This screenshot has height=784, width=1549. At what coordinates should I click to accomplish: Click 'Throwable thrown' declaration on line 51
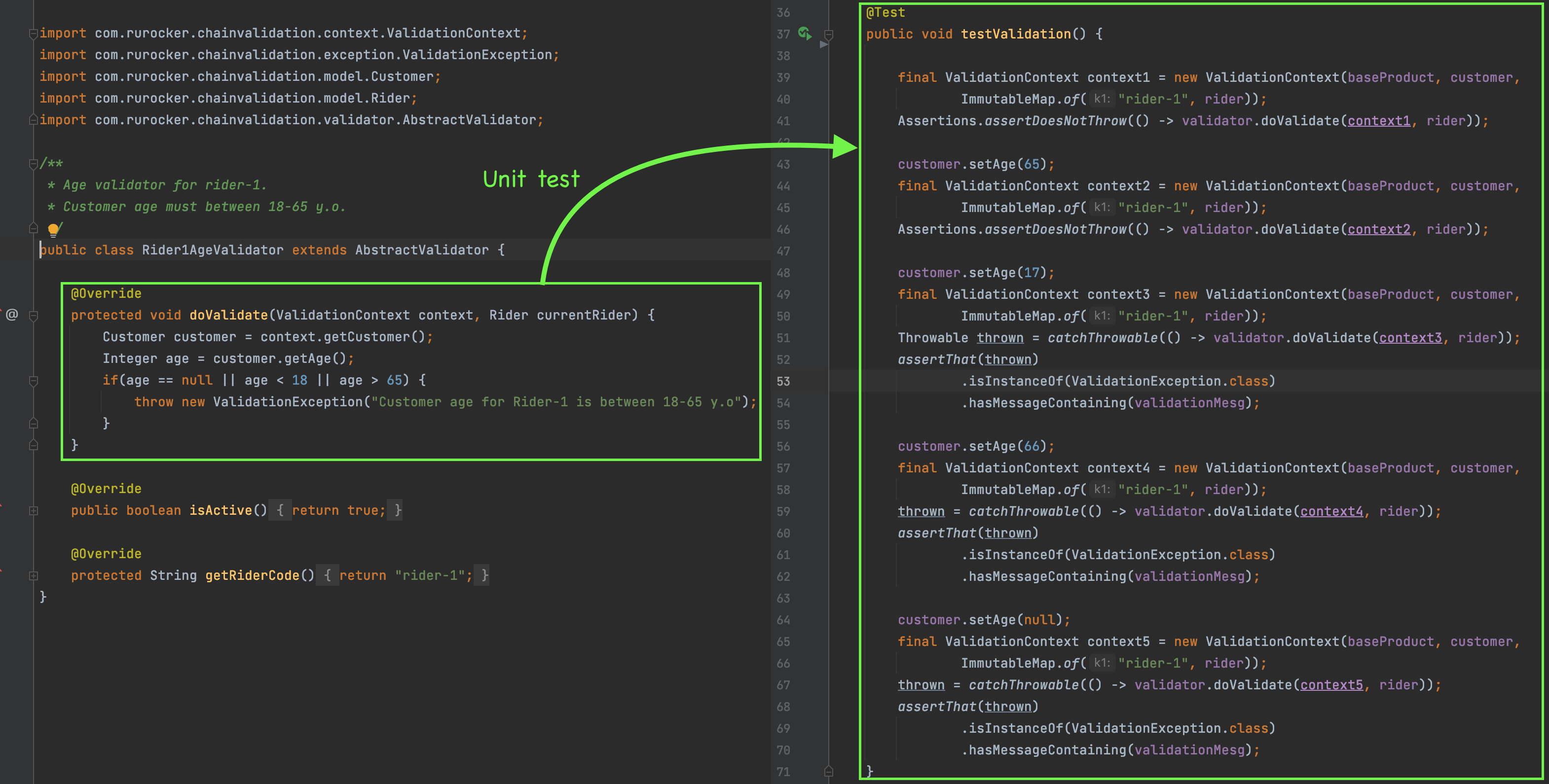coord(960,338)
